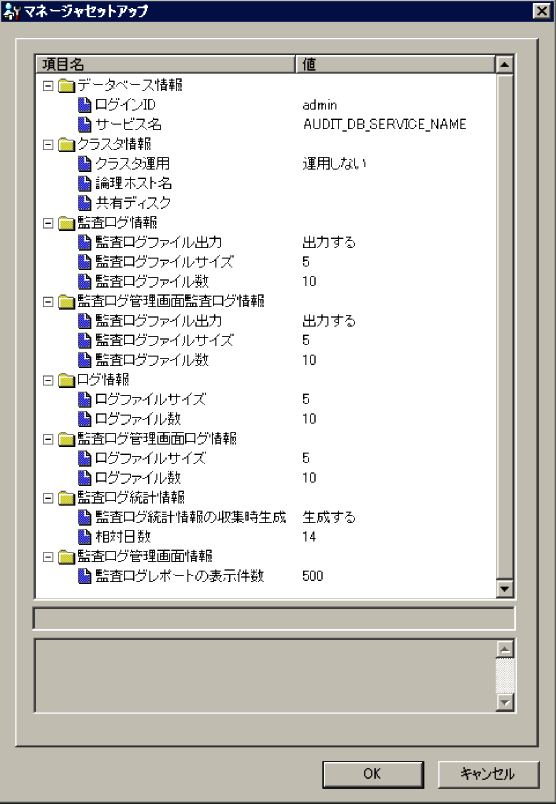Select the サービス名 document icon

tap(84, 125)
